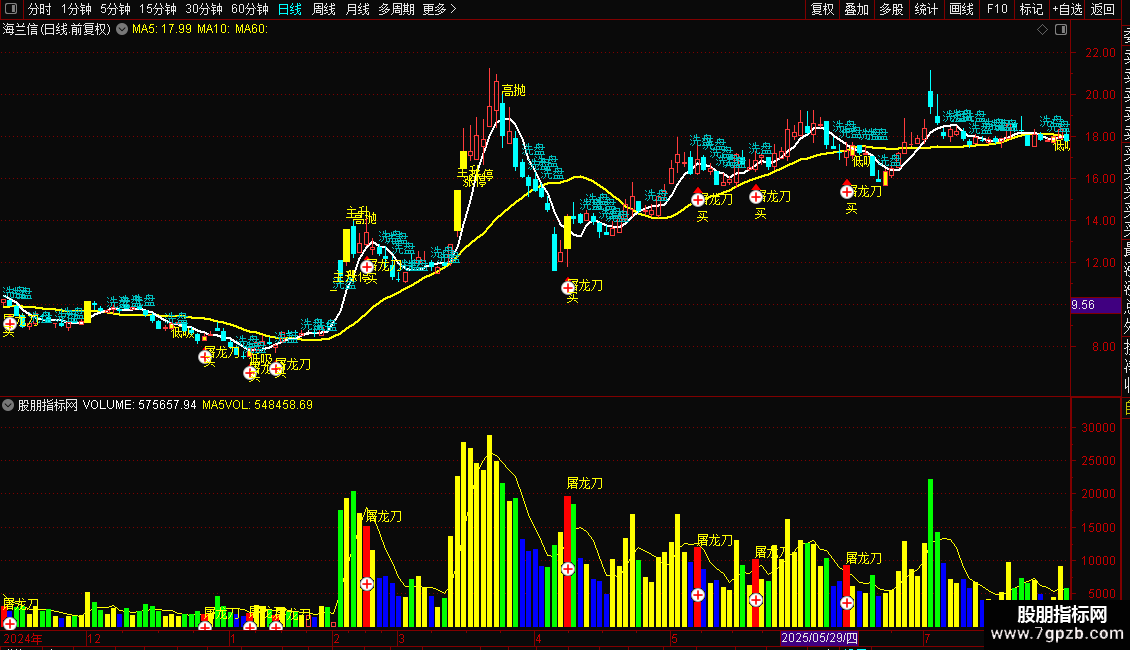Click the +自选 add to watchlist button
The image size is (1130, 650).
(1067, 9)
